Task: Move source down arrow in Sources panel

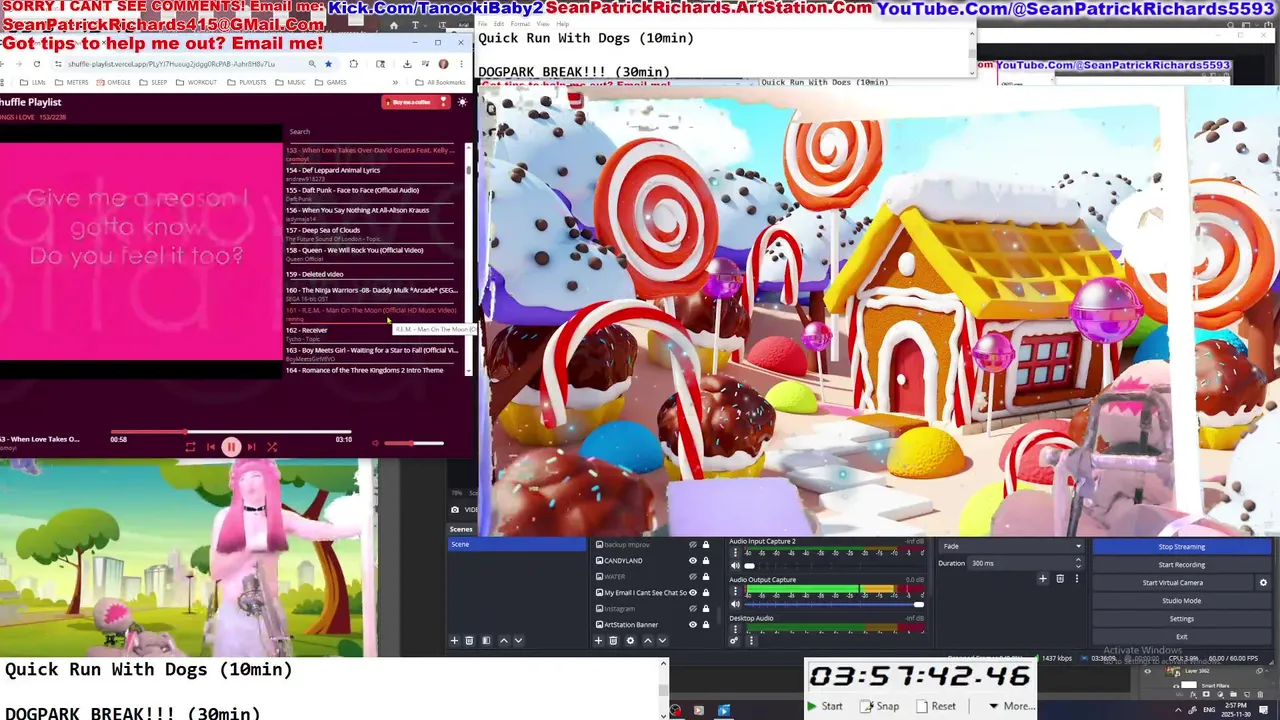Action: point(662,640)
